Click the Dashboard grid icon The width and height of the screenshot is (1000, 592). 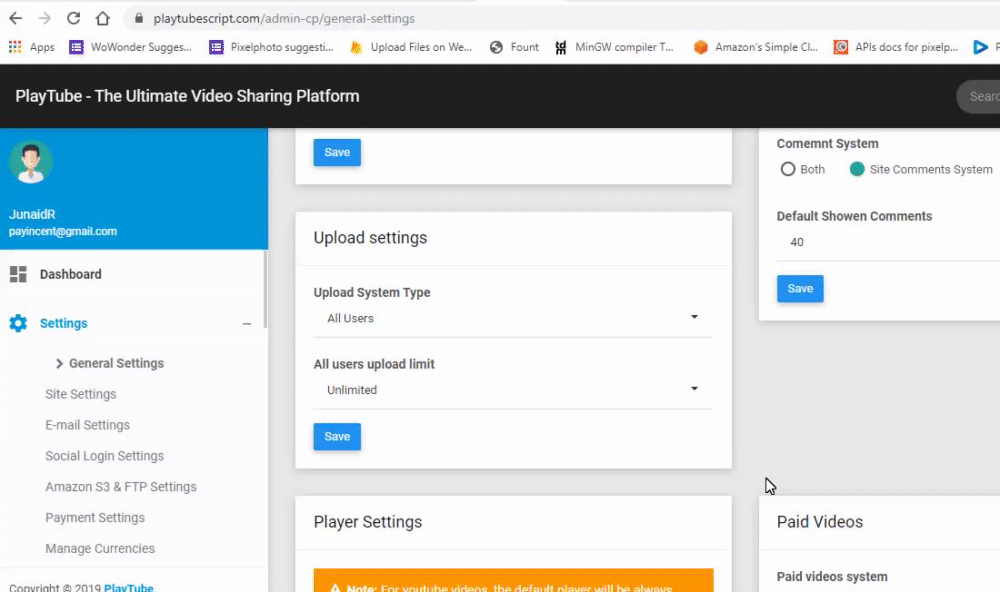pyautogui.click(x=18, y=274)
